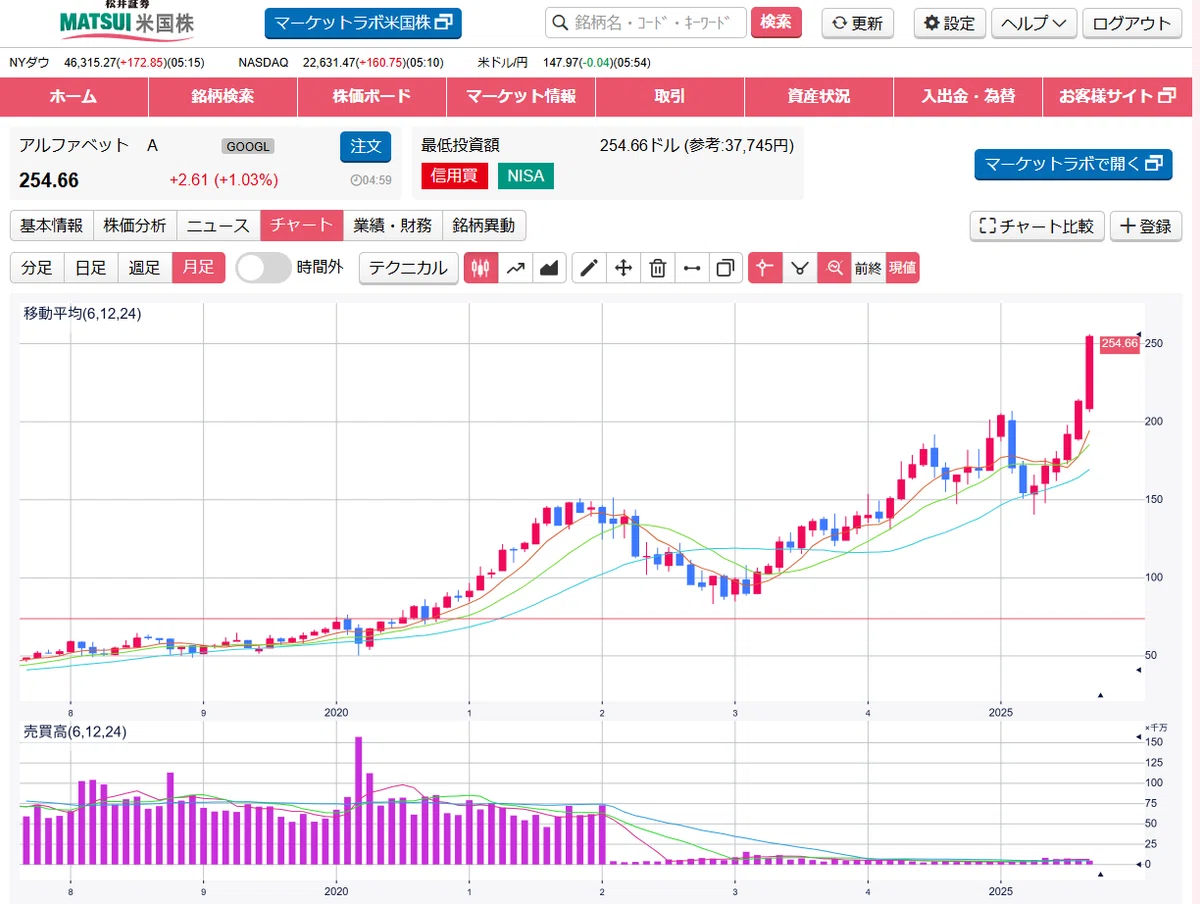1200x904 pixels.
Task: Click the zoom out magnifier icon
Action: (833, 268)
